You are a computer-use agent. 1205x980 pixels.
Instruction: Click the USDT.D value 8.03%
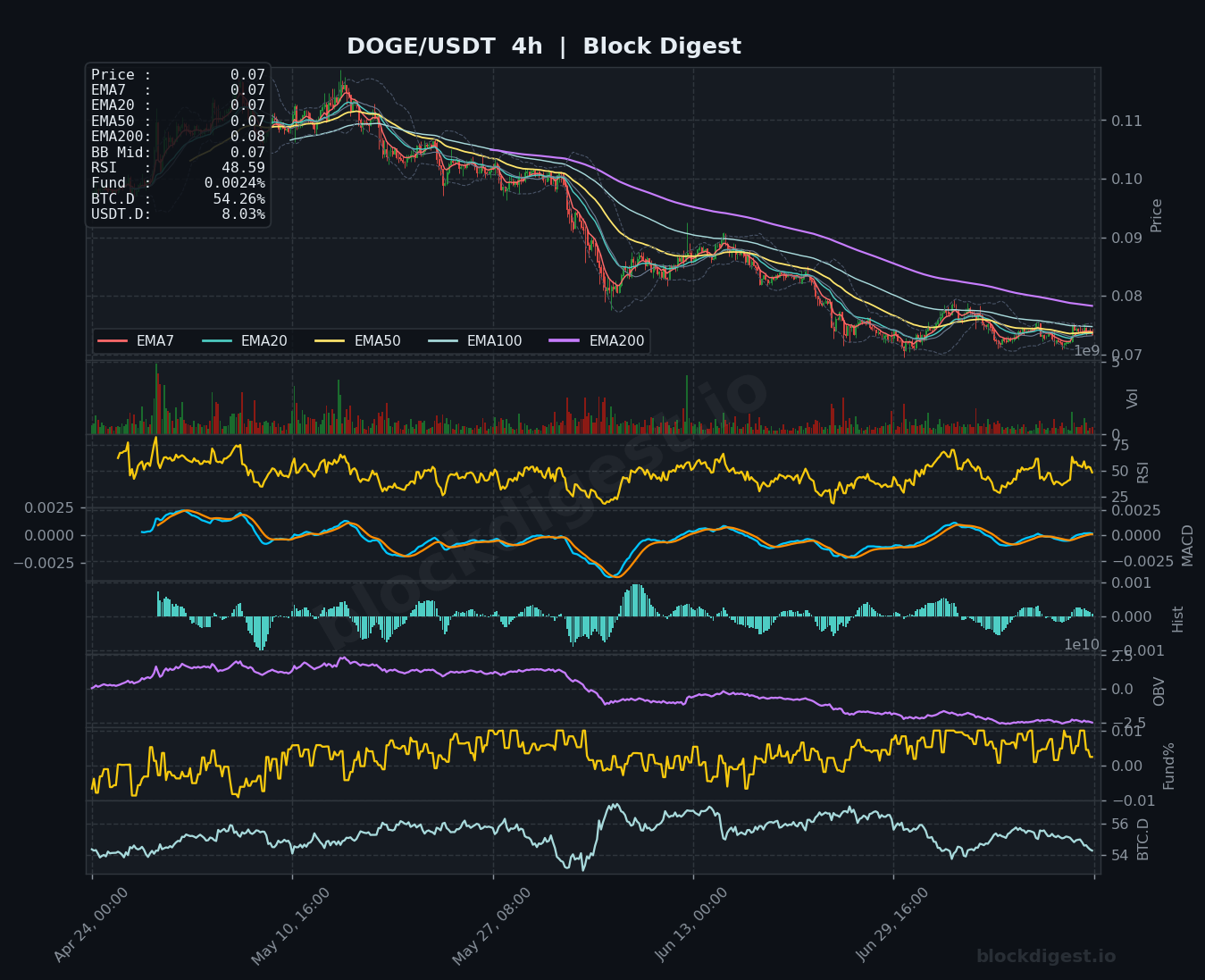tap(243, 214)
